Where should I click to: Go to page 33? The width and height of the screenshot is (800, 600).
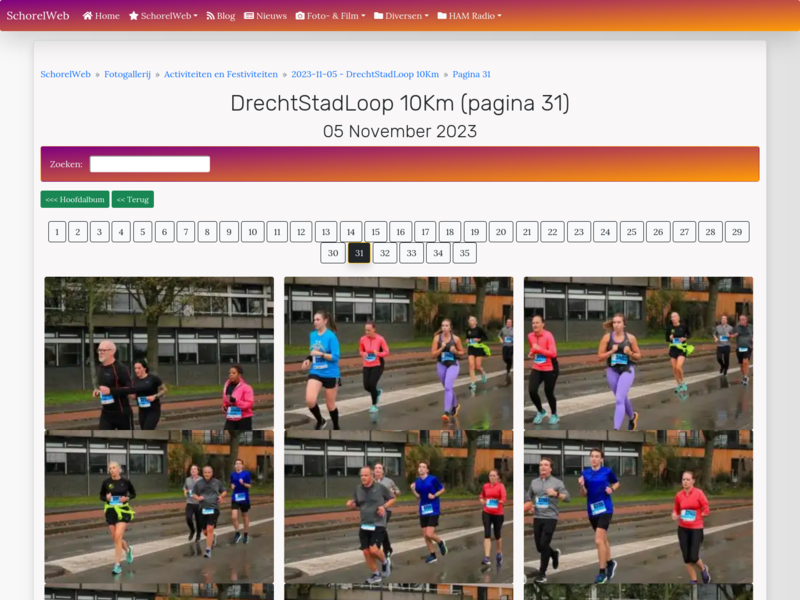412,253
